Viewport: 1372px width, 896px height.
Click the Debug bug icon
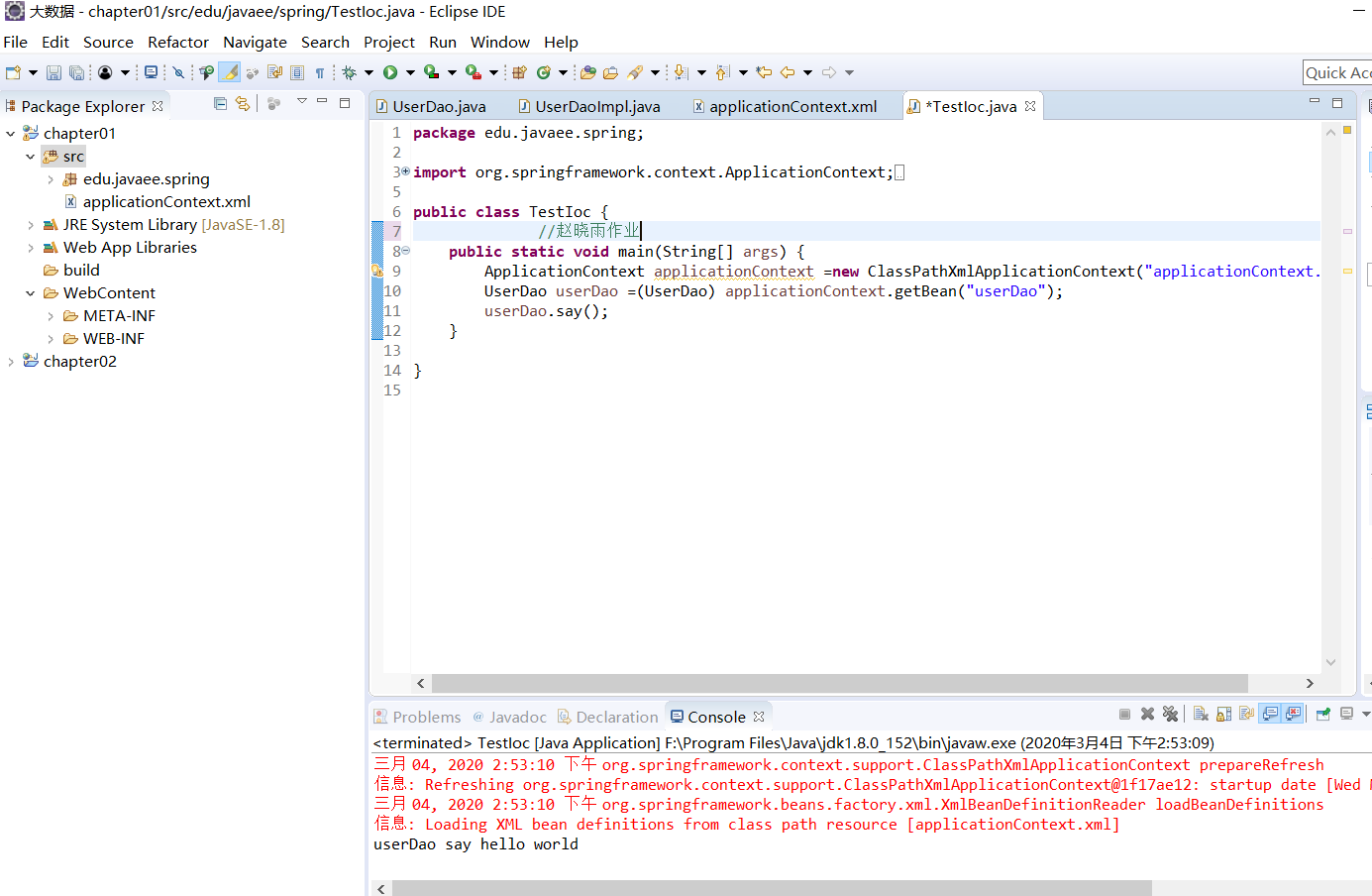pyautogui.click(x=349, y=72)
